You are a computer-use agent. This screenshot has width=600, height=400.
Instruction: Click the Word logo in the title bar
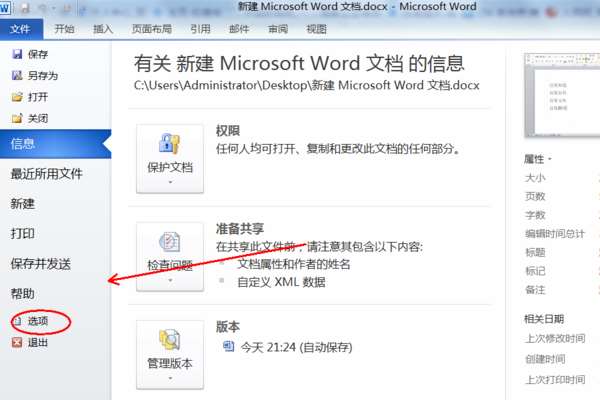coord(5,8)
